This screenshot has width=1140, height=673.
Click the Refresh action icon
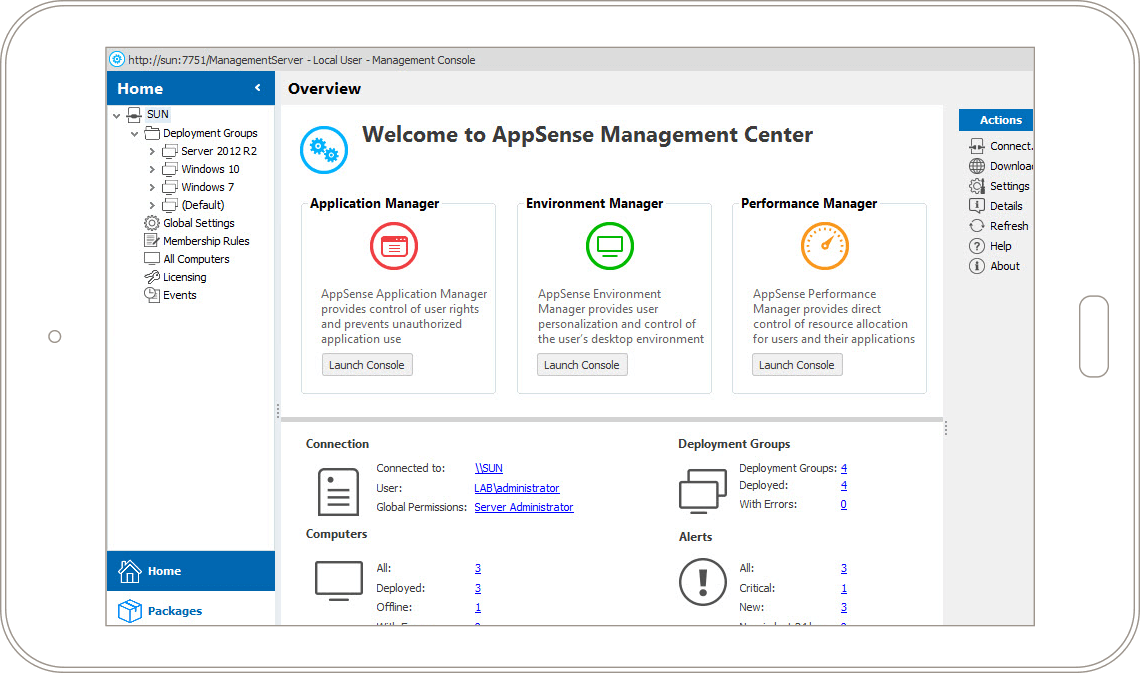click(x=976, y=226)
